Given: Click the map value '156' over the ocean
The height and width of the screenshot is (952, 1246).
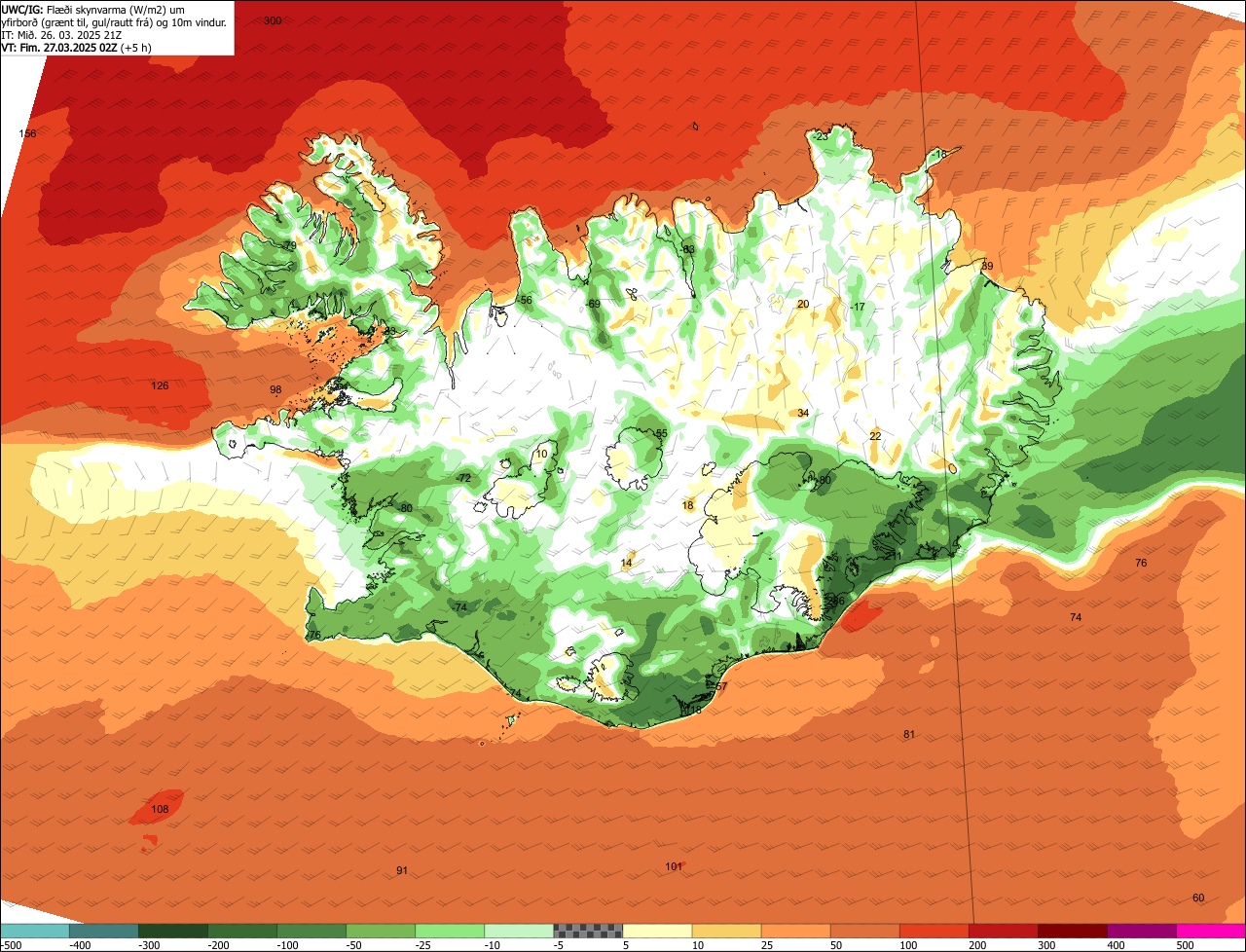Looking at the screenshot, I should click(27, 133).
